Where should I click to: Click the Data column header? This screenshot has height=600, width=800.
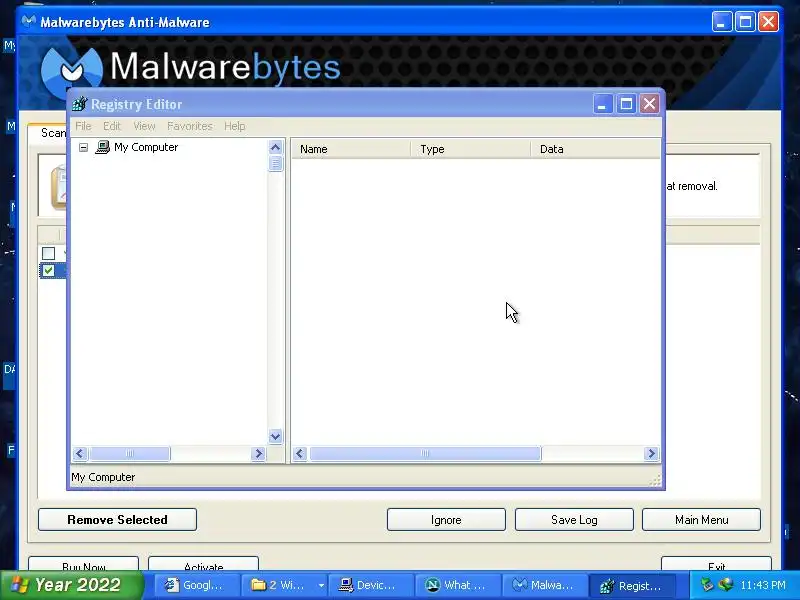pos(595,149)
